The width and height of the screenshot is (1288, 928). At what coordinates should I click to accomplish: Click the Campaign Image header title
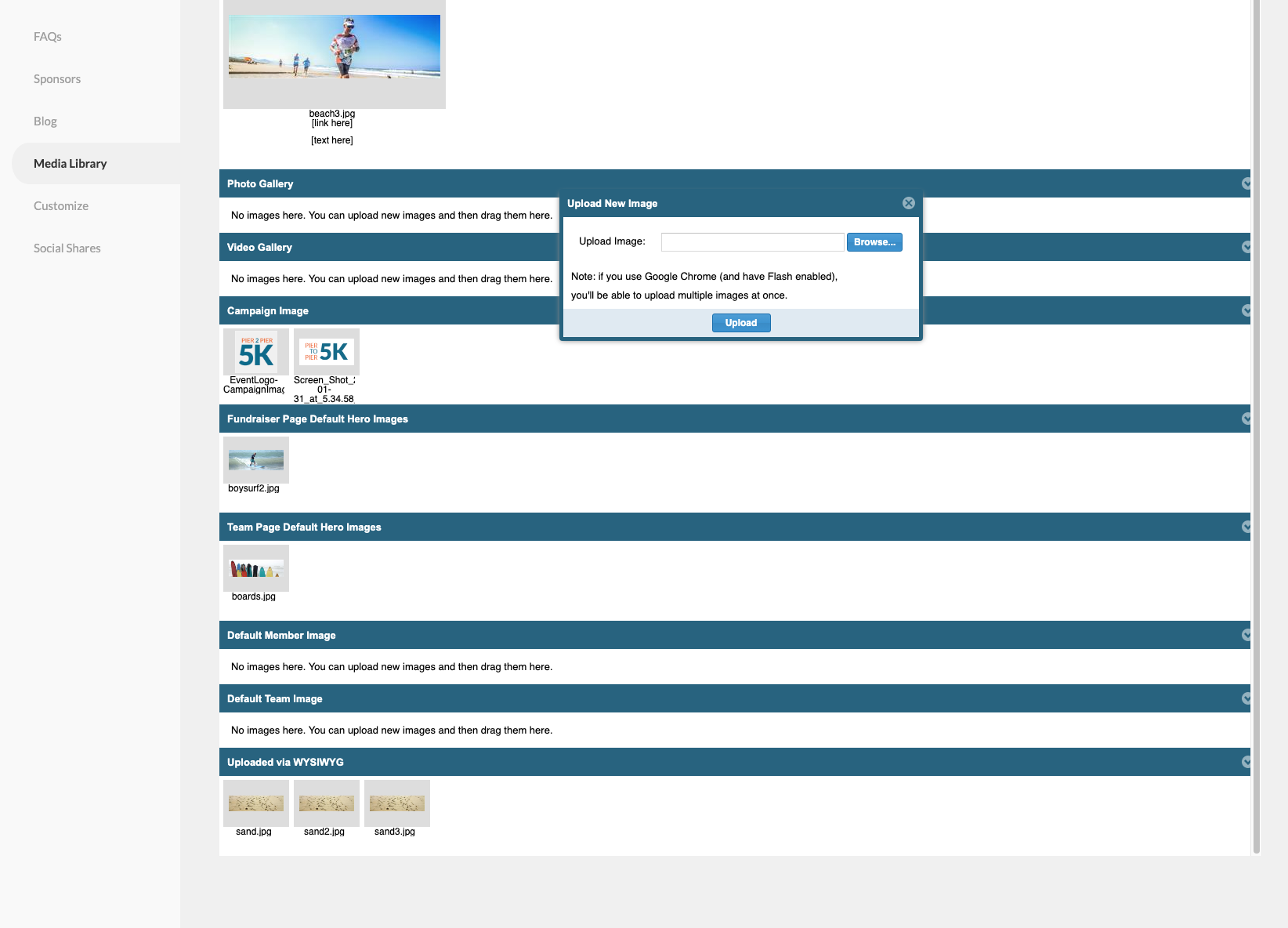click(x=268, y=310)
